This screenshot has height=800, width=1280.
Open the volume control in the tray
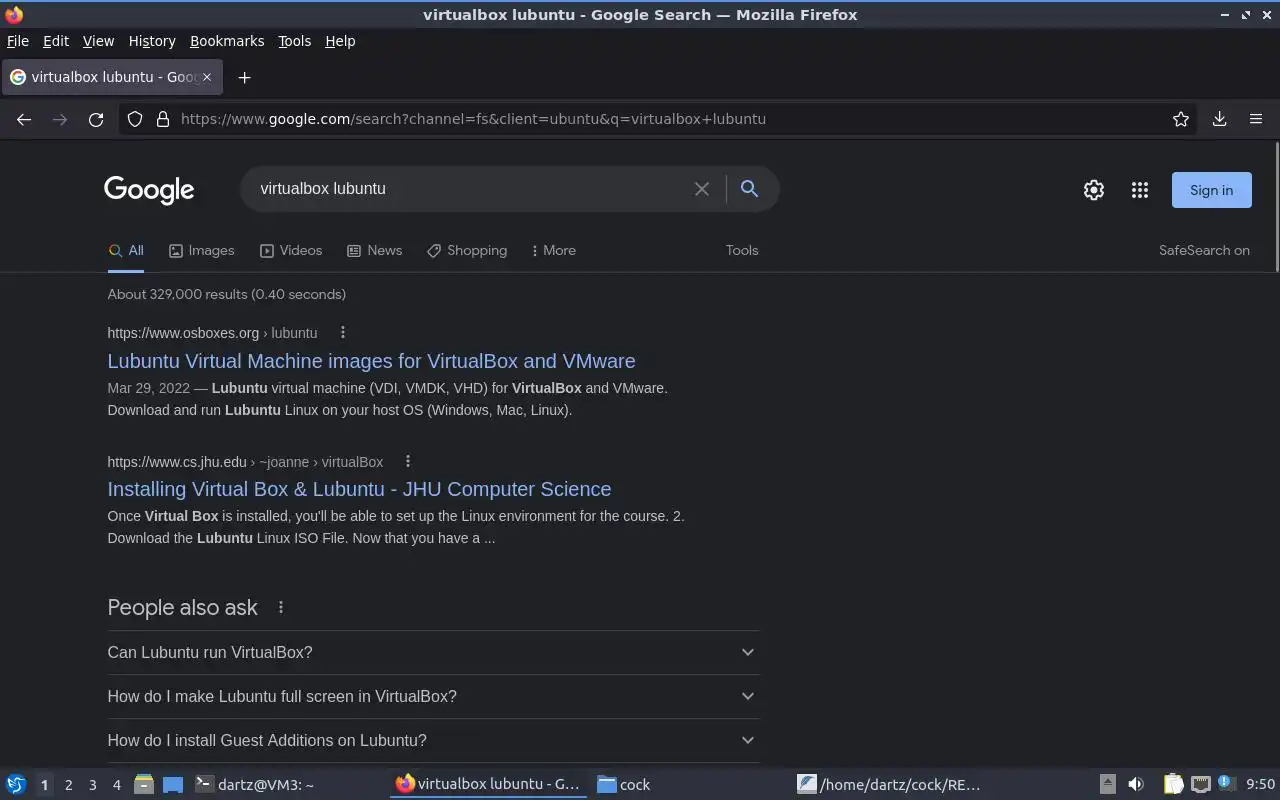click(x=1136, y=785)
